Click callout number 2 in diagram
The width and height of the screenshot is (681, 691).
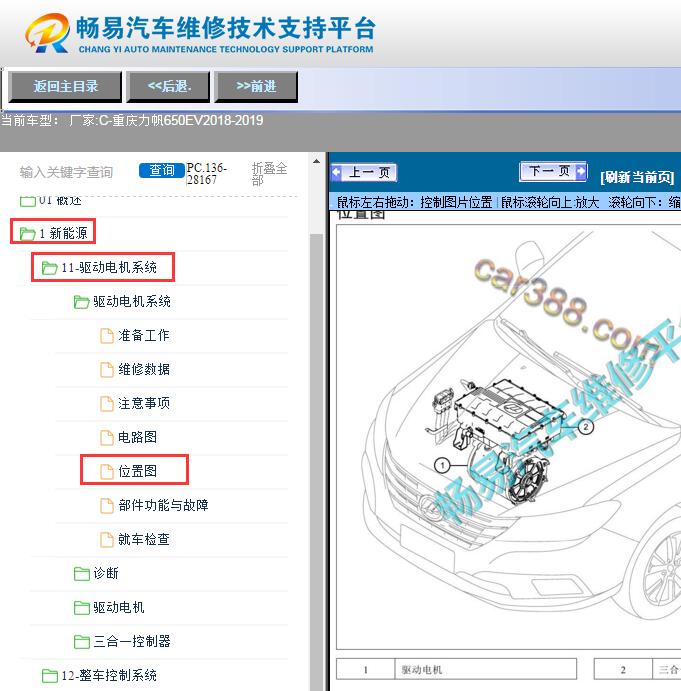click(586, 427)
